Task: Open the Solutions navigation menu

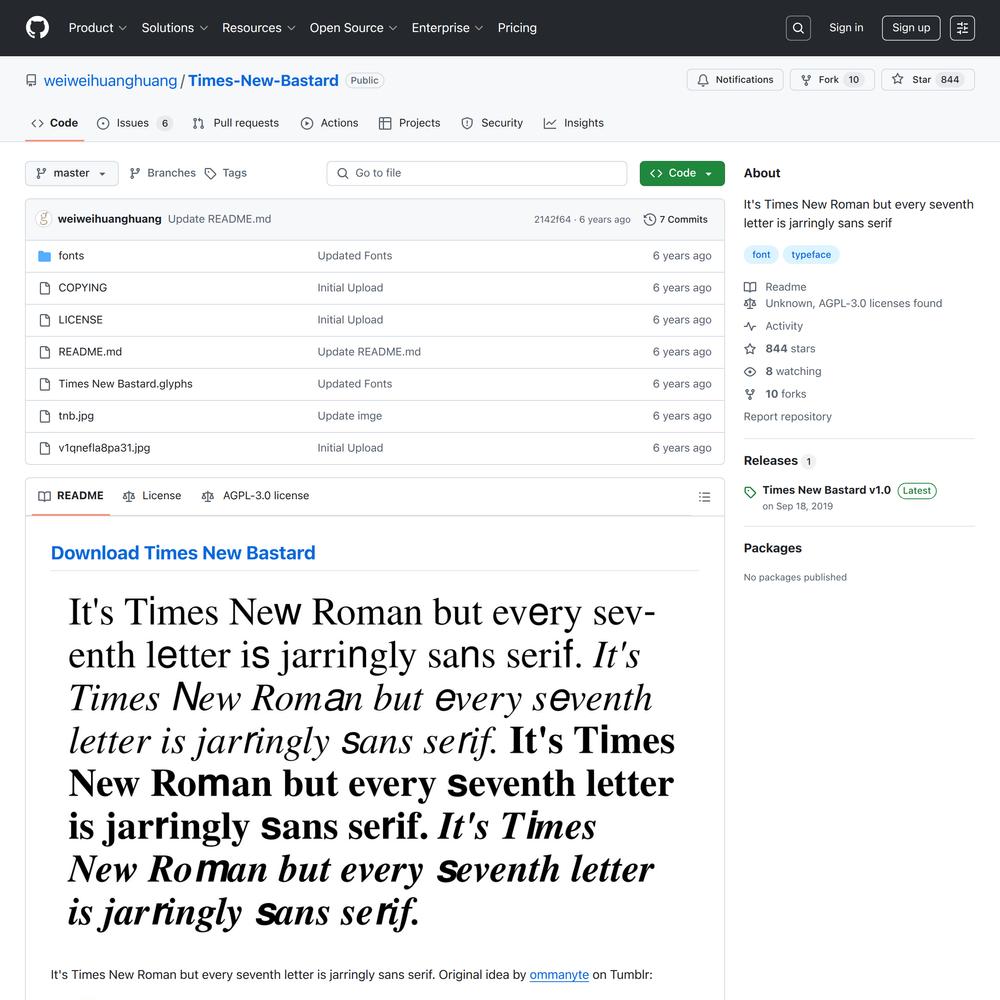Action: pyautogui.click(x=174, y=28)
